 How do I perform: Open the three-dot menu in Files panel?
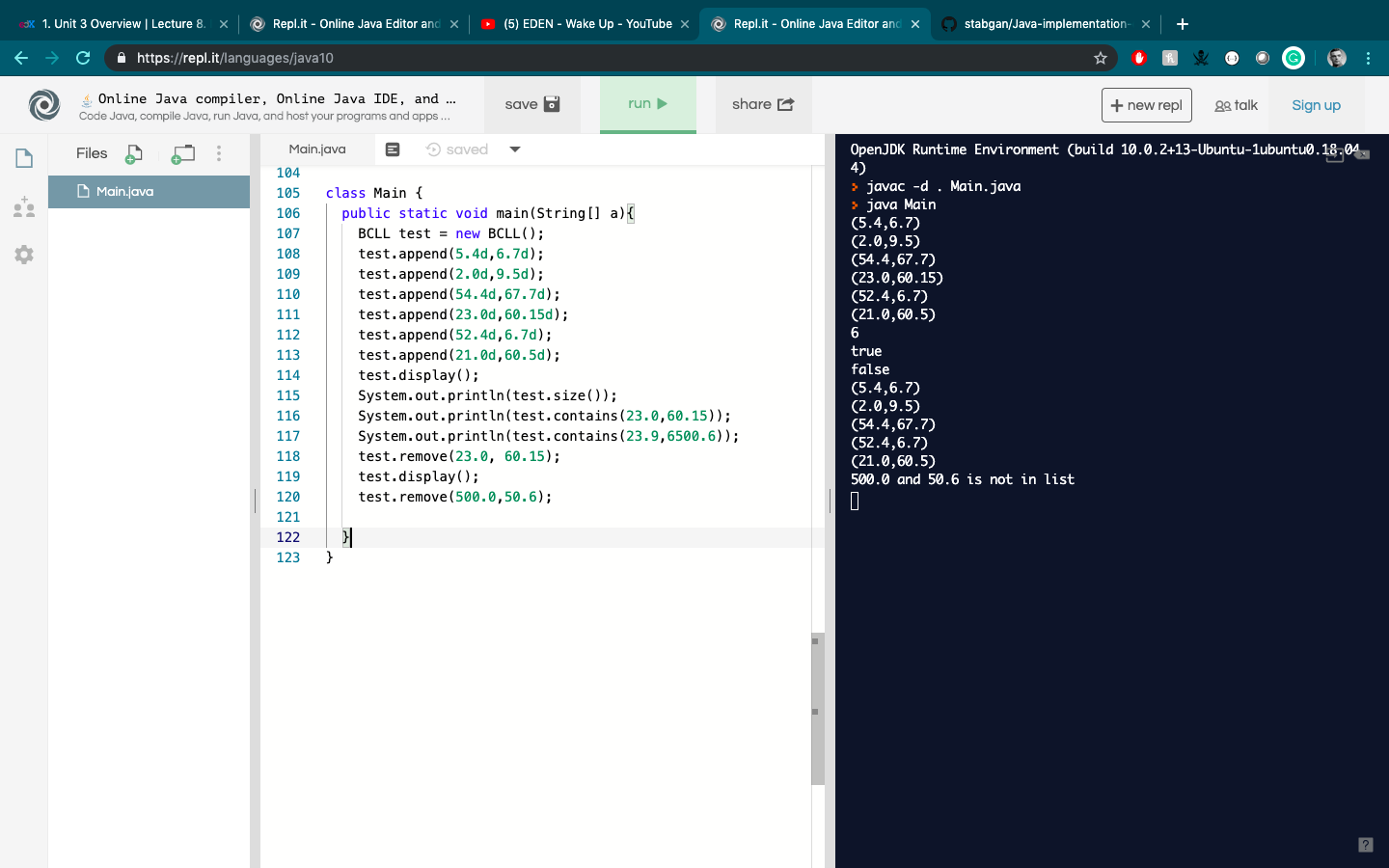[218, 153]
